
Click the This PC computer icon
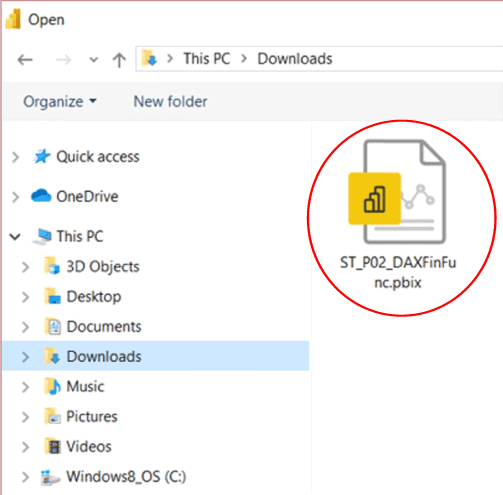(x=42, y=237)
